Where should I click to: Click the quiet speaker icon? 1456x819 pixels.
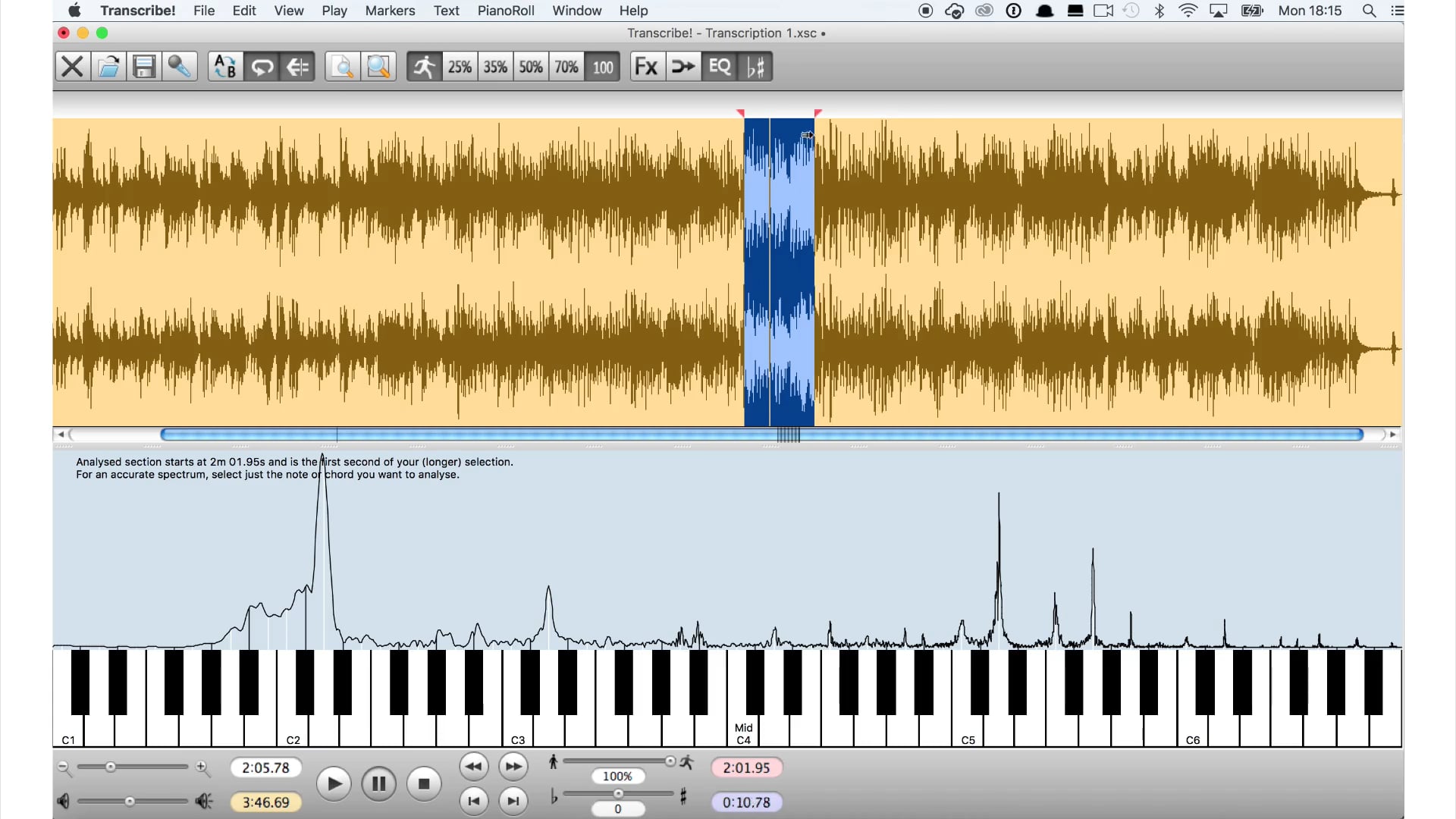coord(64,802)
